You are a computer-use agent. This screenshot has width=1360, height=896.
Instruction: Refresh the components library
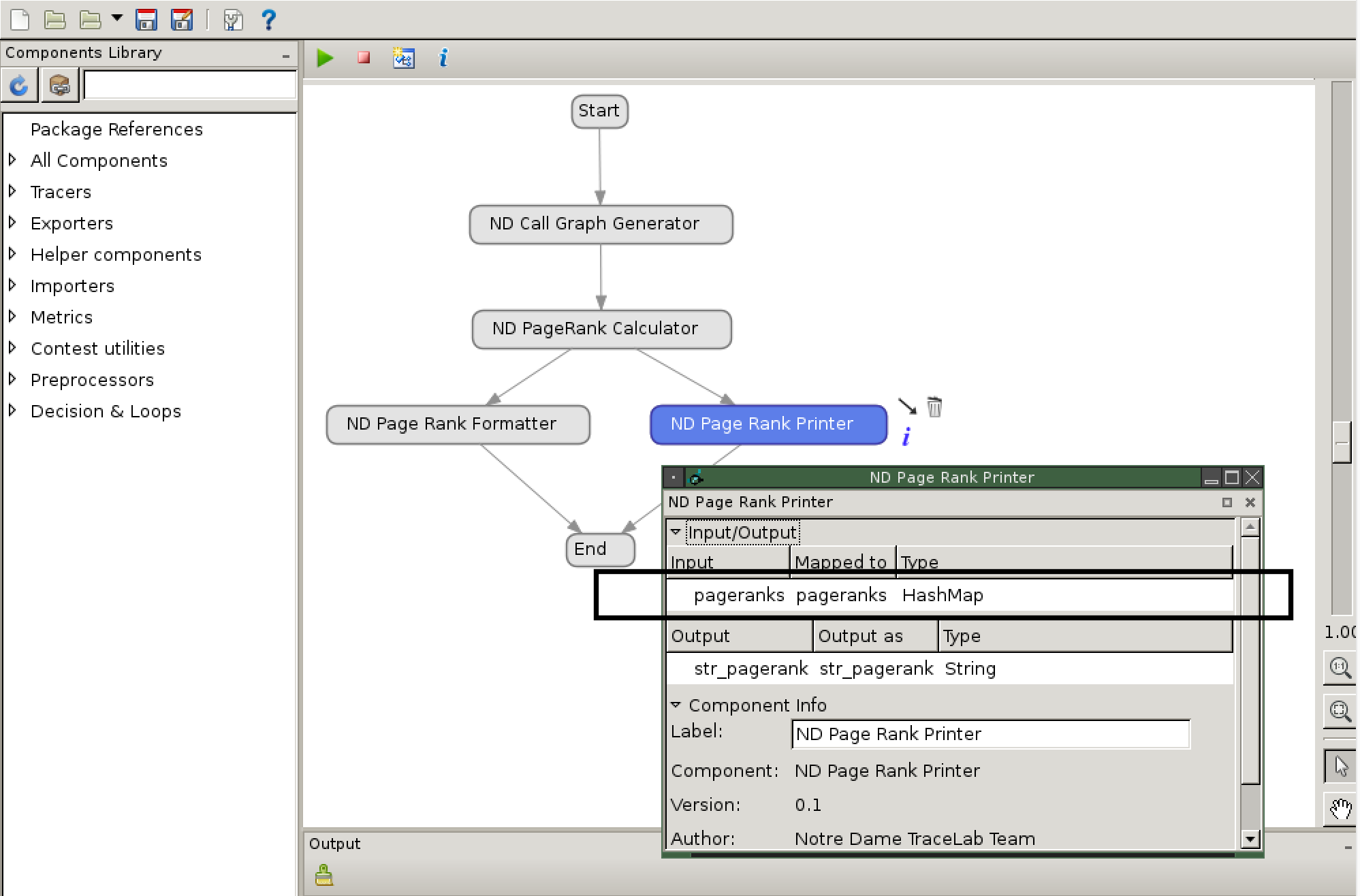coord(19,86)
